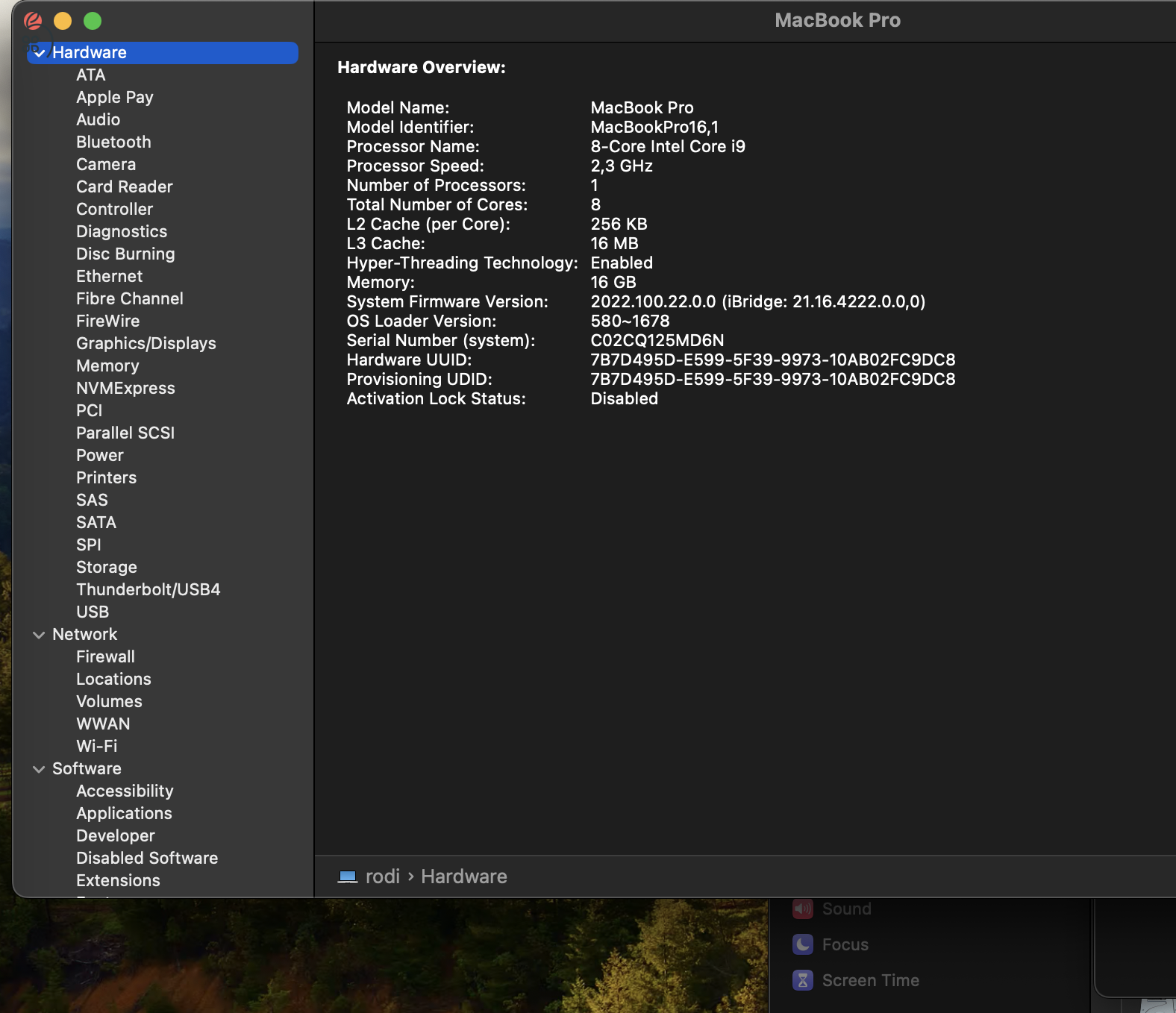
Task: Open the Controller entry
Action: (115, 209)
